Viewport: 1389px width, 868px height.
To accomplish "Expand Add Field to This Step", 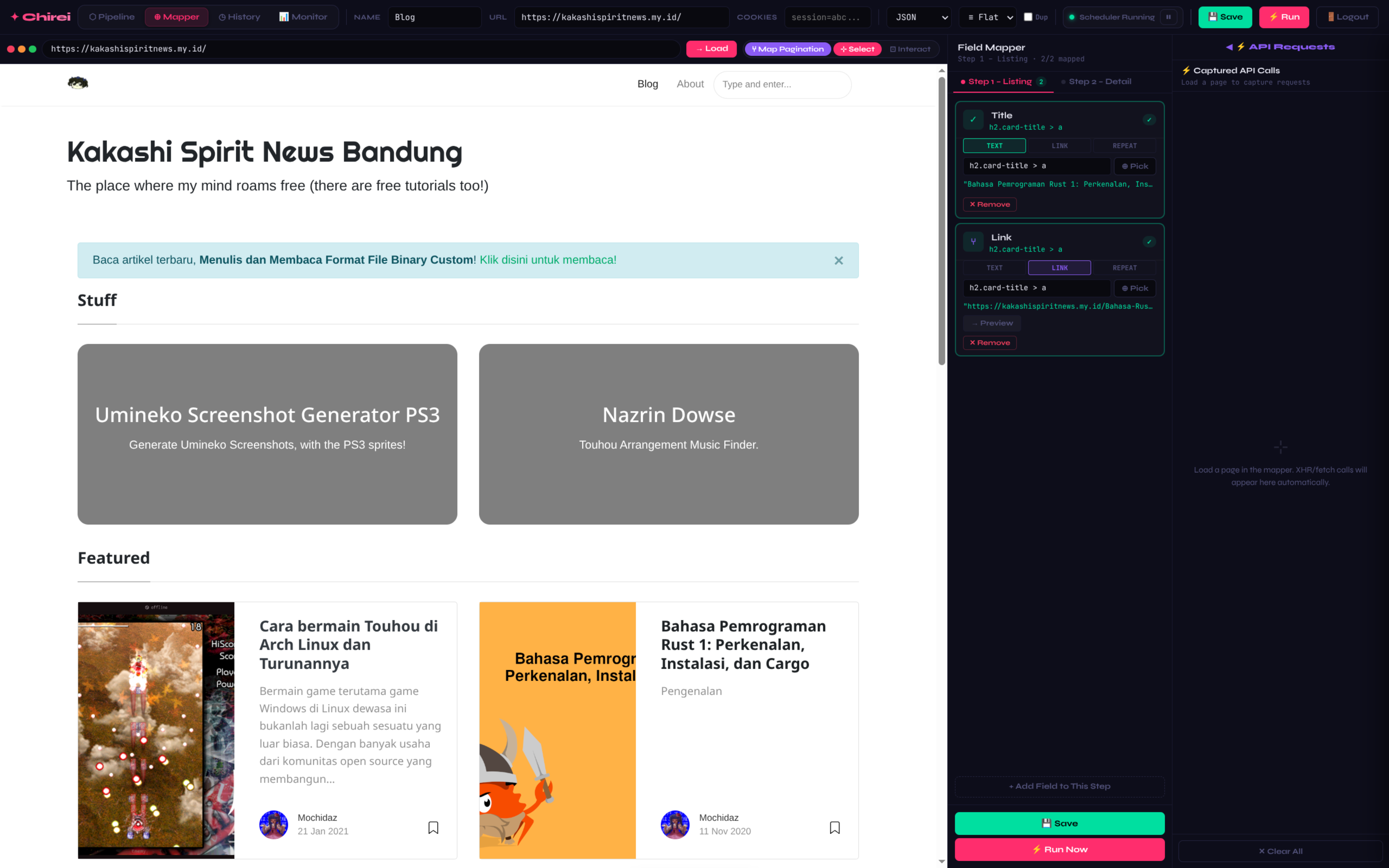I will coord(1059,786).
